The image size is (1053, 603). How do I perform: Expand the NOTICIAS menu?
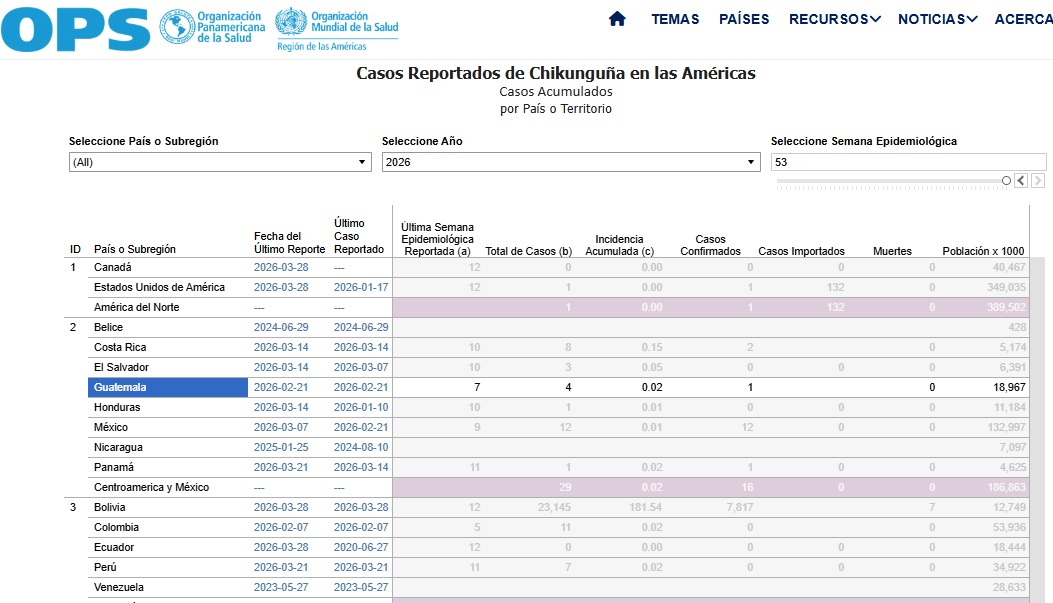[x=937, y=19]
